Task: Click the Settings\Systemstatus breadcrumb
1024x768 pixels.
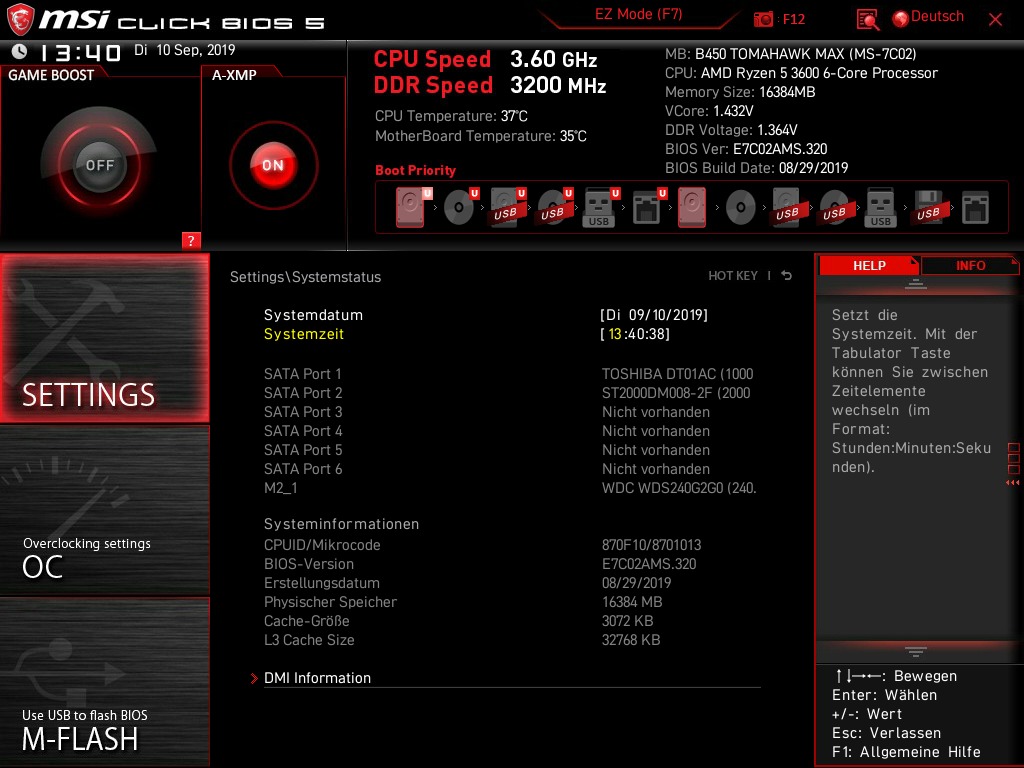Action: click(x=305, y=277)
